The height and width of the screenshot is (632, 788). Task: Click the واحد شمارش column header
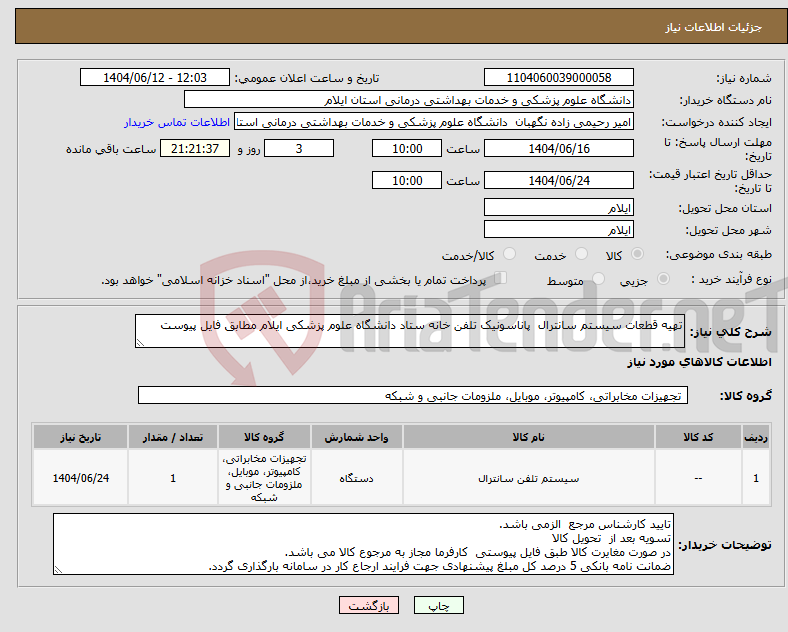[x=356, y=437]
